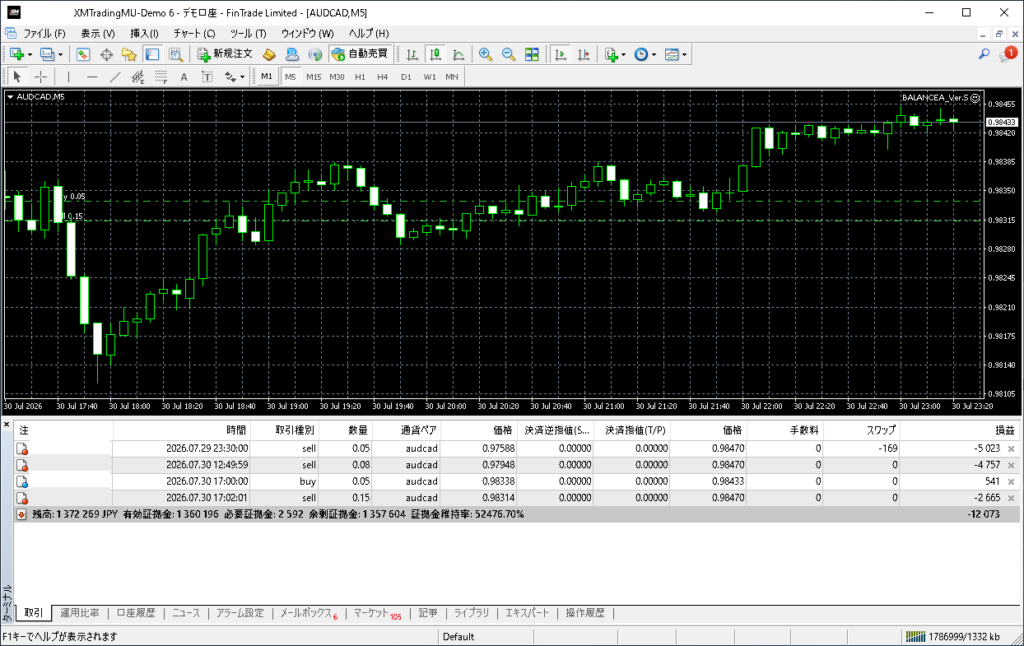Expand the templates dropdown arrow
Image resolution: width=1024 pixels, height=646 pixels.
pos(684,55)
